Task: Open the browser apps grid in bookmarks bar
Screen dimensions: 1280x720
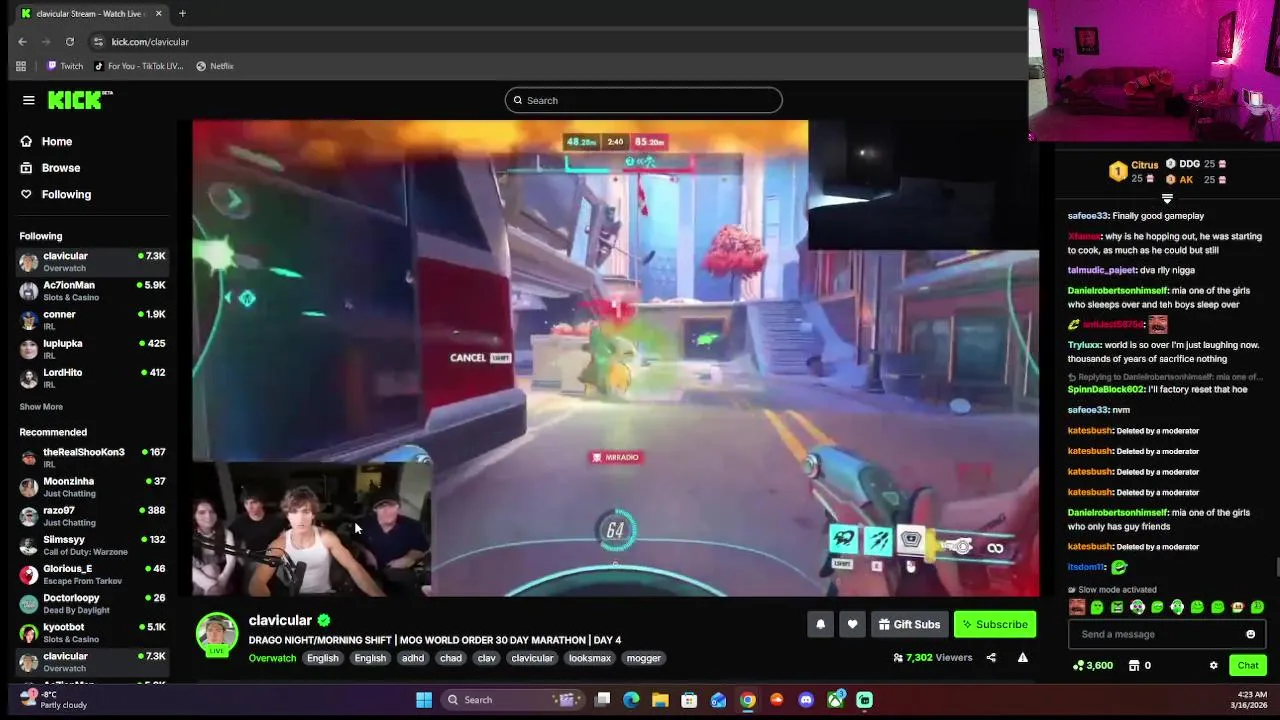Action: [x=21, y=66]
